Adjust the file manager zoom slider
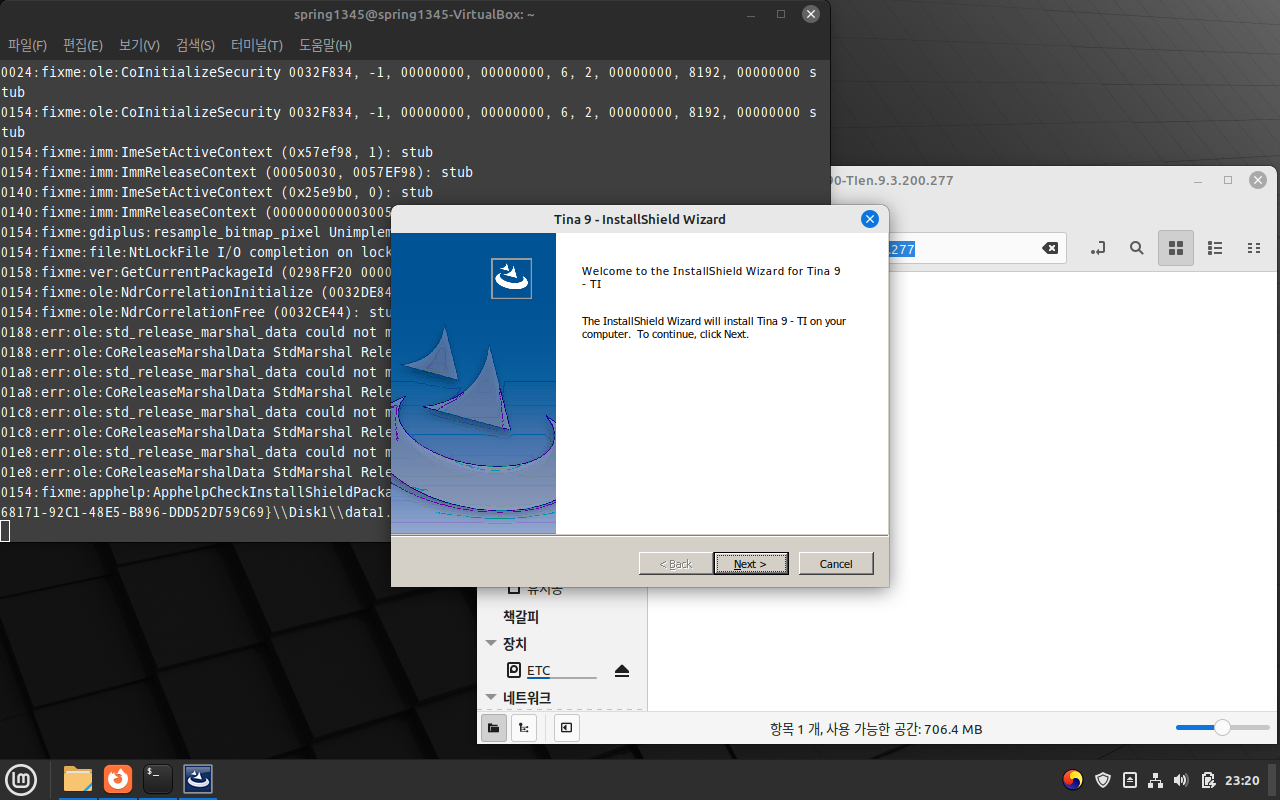 [x=1221, y=728]
